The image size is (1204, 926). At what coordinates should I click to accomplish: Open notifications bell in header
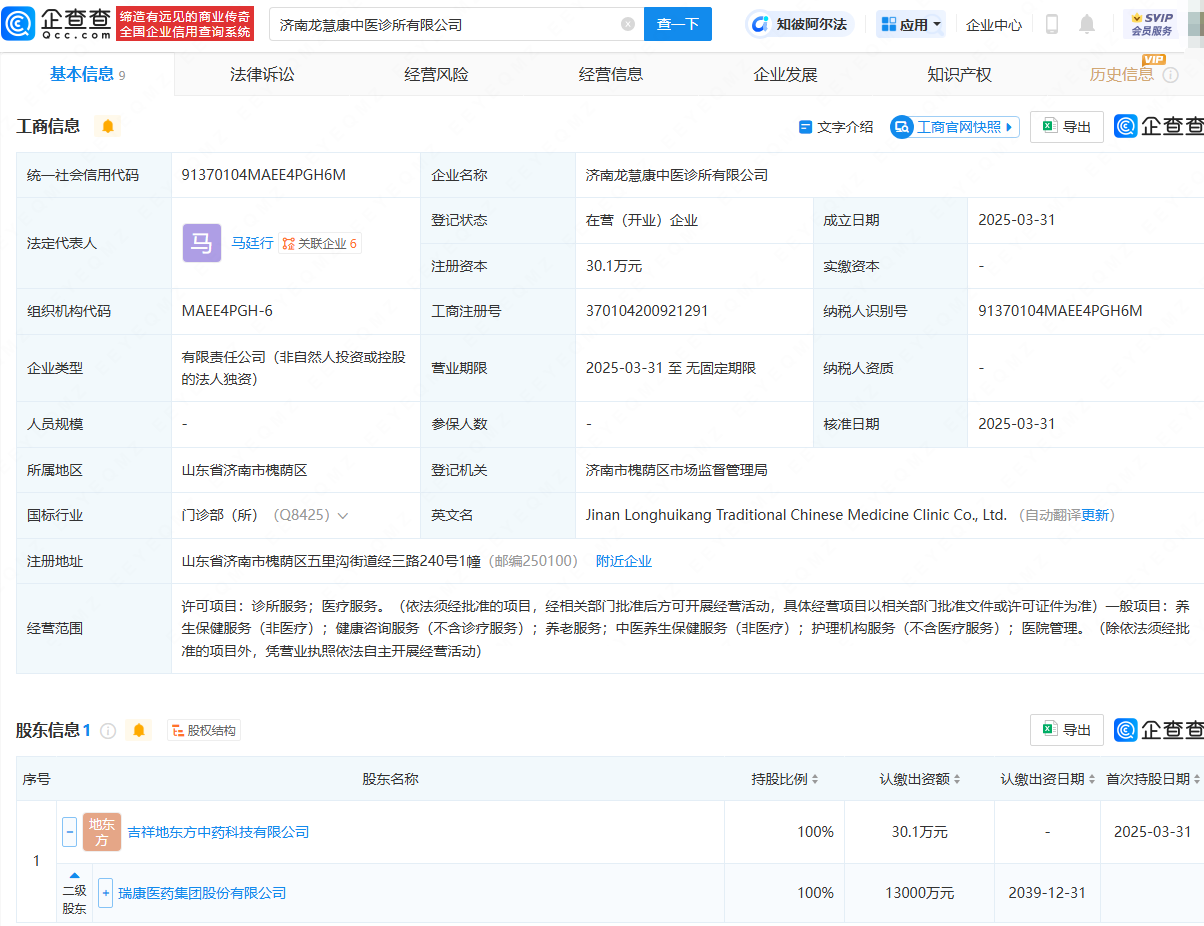(x=1087, y=24)
